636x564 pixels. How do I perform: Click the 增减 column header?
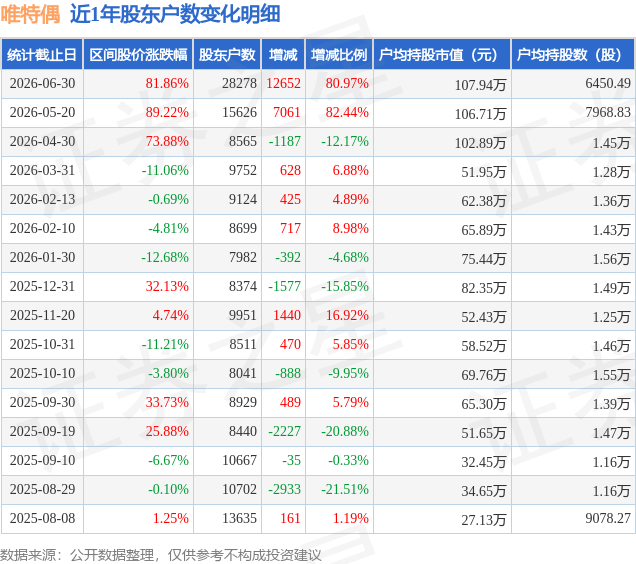[283, 54]
